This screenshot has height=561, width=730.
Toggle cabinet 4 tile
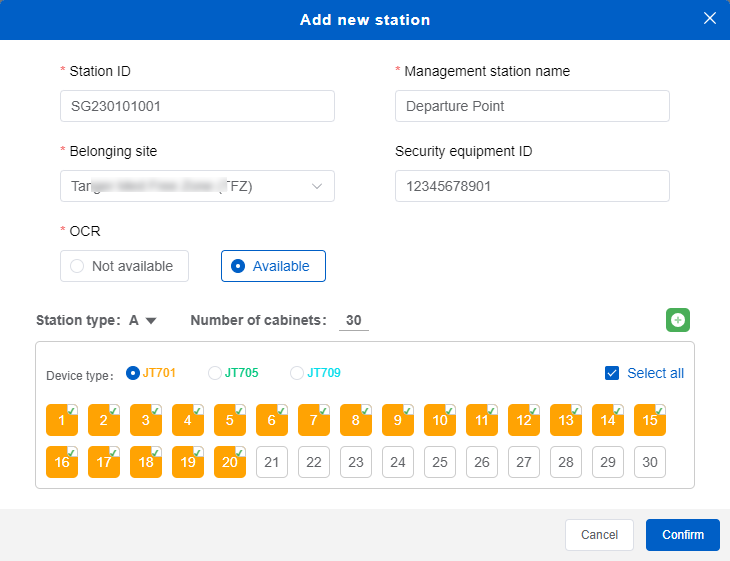188,420
